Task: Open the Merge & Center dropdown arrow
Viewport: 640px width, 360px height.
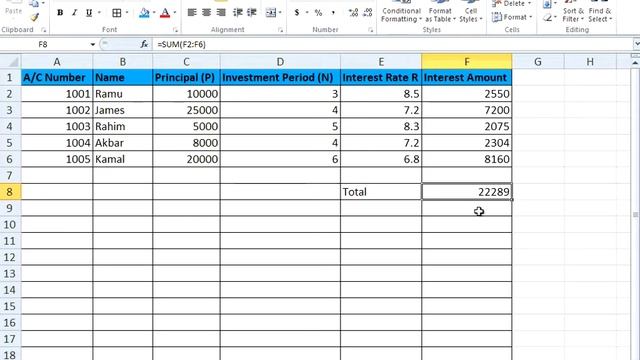Action: pos(280,13)
